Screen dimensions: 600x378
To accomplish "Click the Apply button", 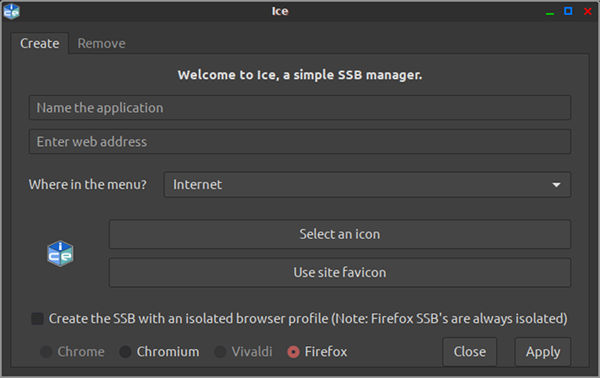I will coord(543,352).
